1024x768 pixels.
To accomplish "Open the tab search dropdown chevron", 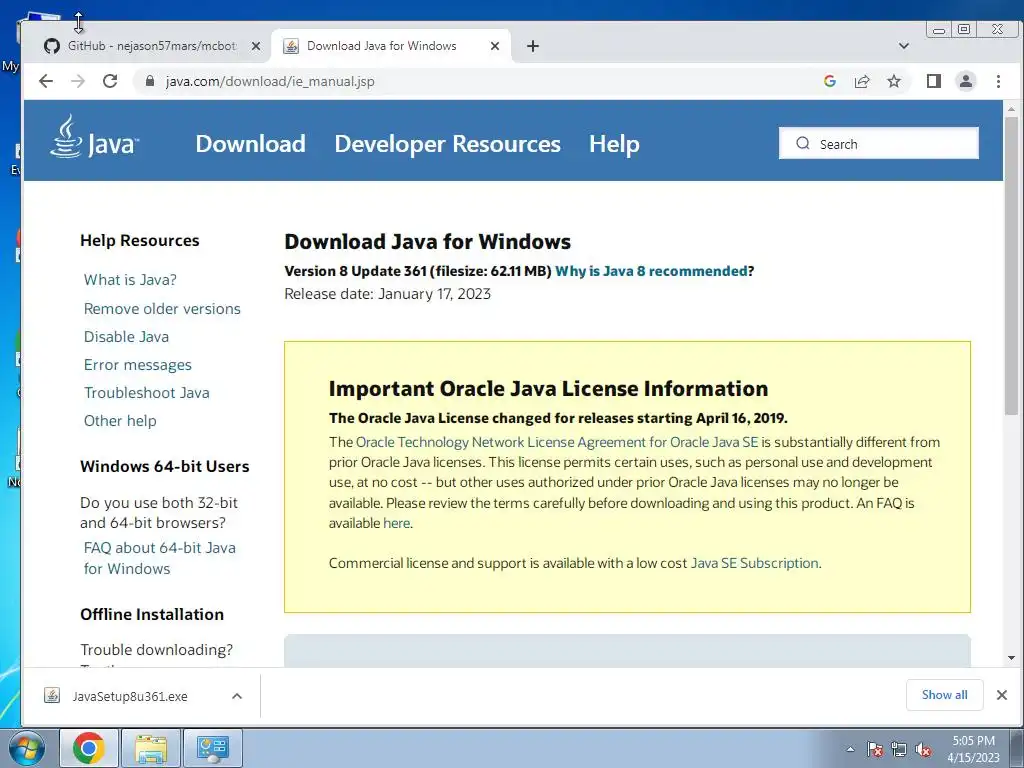I will (904, 46).
